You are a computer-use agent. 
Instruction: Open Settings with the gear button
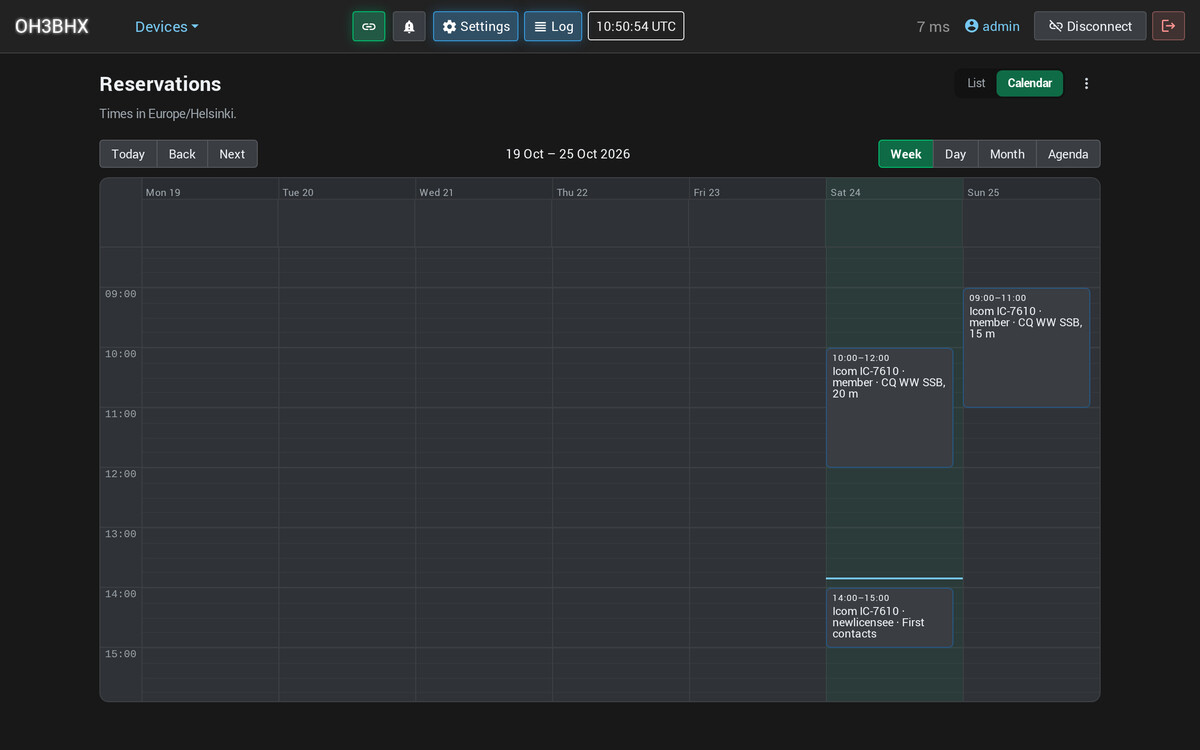click(x=476, y=26)
